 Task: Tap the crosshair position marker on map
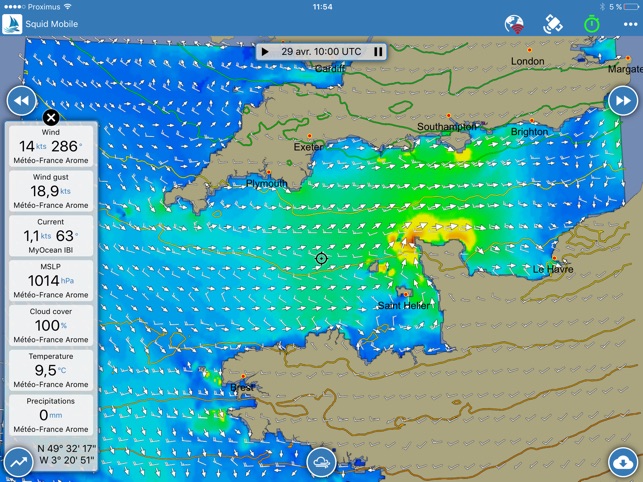(322, 258)
